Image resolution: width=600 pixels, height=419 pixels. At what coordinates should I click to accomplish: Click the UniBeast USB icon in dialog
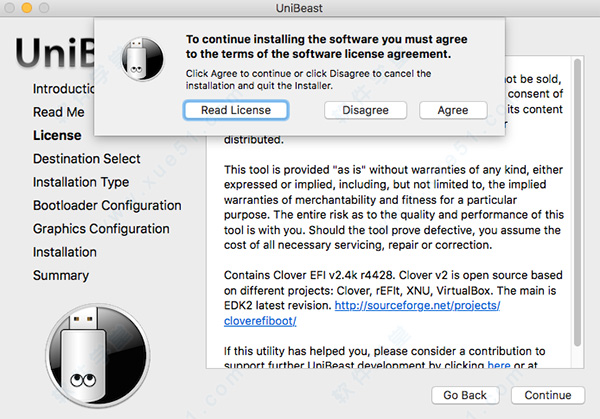coord(142,59)
